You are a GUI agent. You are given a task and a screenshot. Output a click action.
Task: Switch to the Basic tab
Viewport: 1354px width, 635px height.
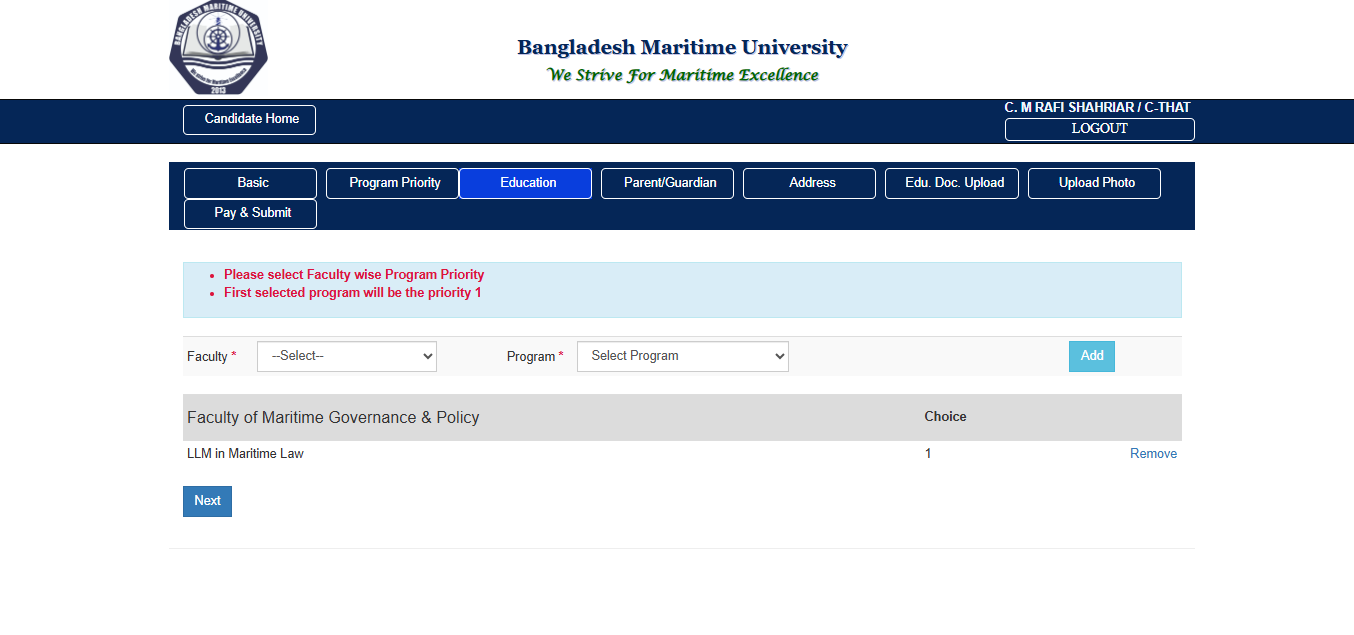[250, 183]
